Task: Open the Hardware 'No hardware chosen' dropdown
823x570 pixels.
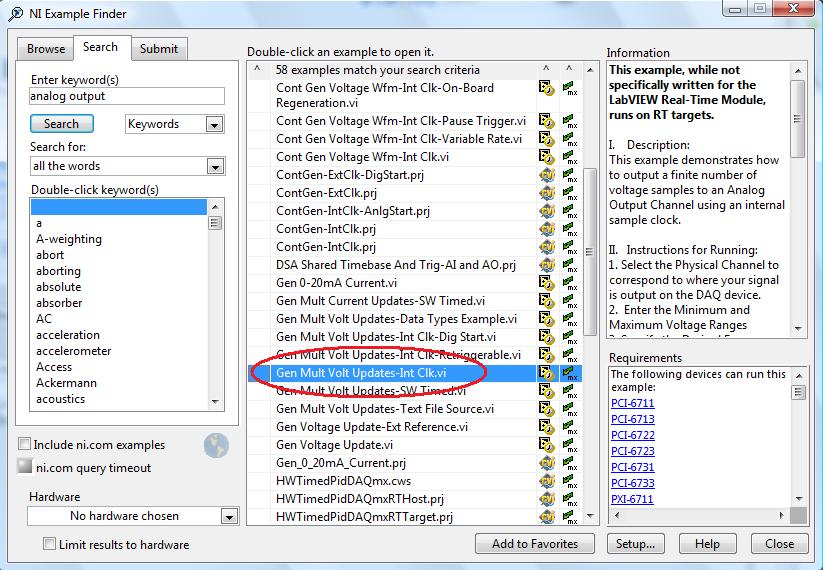Action: tap(229, 516)
